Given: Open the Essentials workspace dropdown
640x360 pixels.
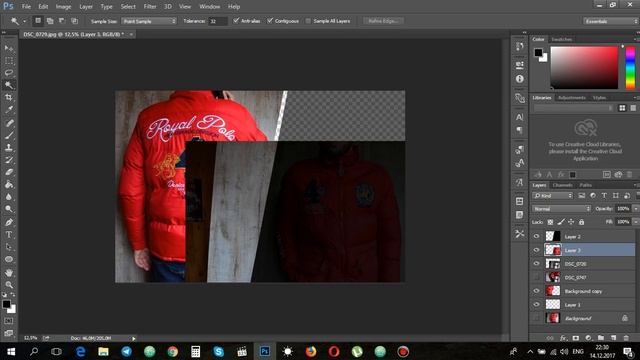Looking at the screenshot, I should (x=611, y=21).
